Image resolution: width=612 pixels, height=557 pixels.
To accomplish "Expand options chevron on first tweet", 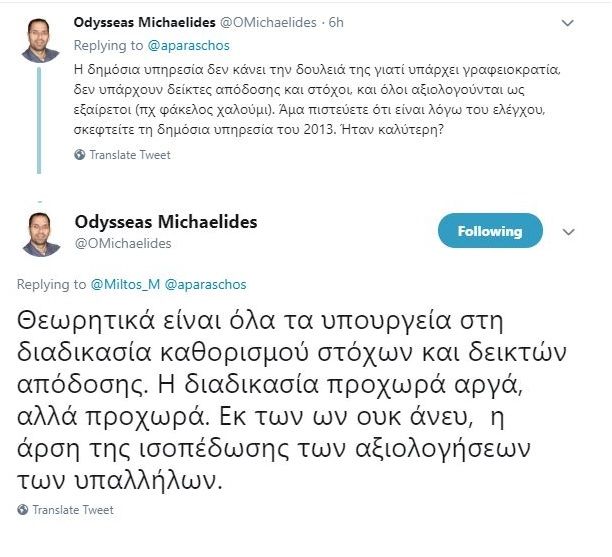I will coord(567,23).
